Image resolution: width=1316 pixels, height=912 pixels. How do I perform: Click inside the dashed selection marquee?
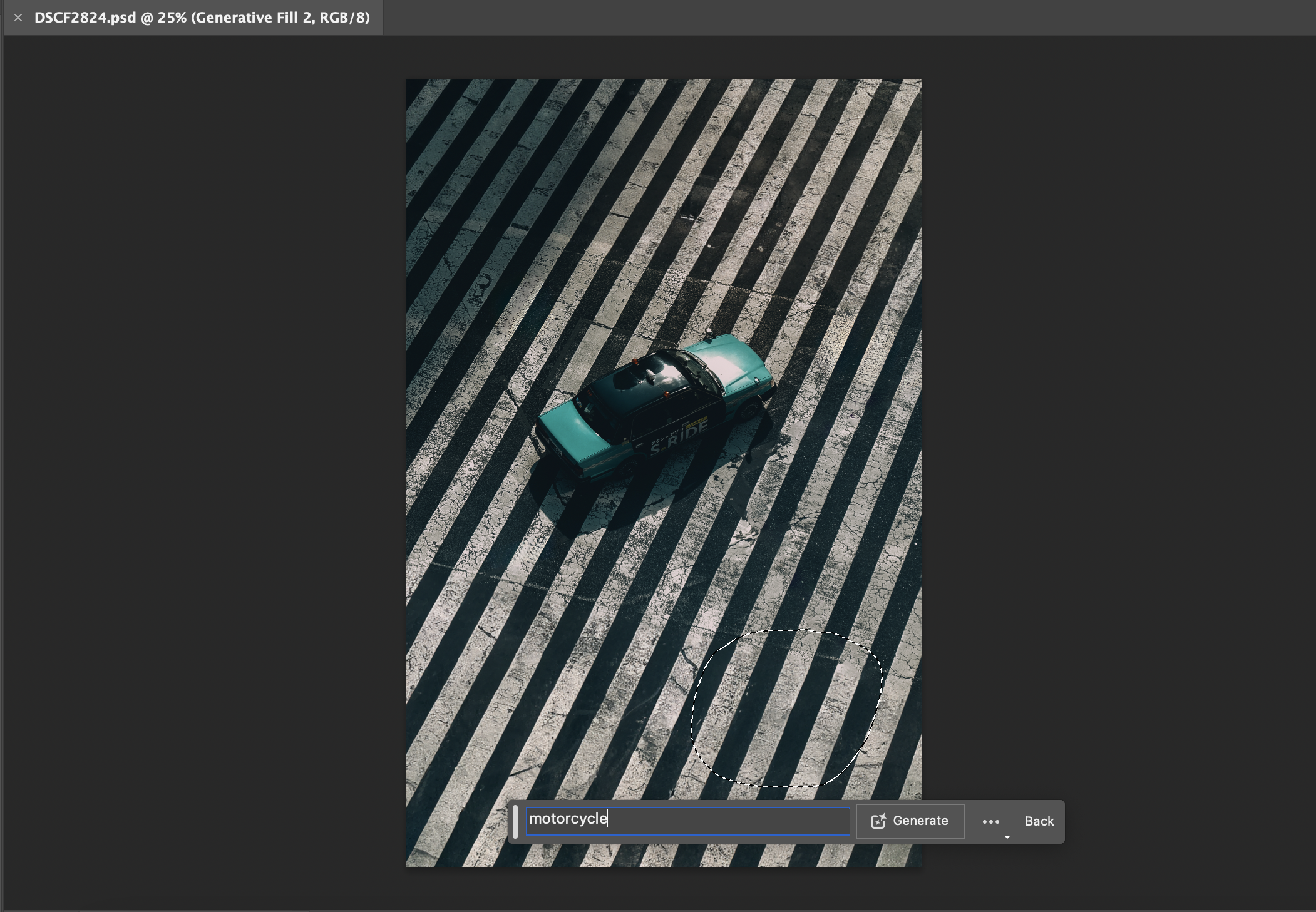coord(786,707)
